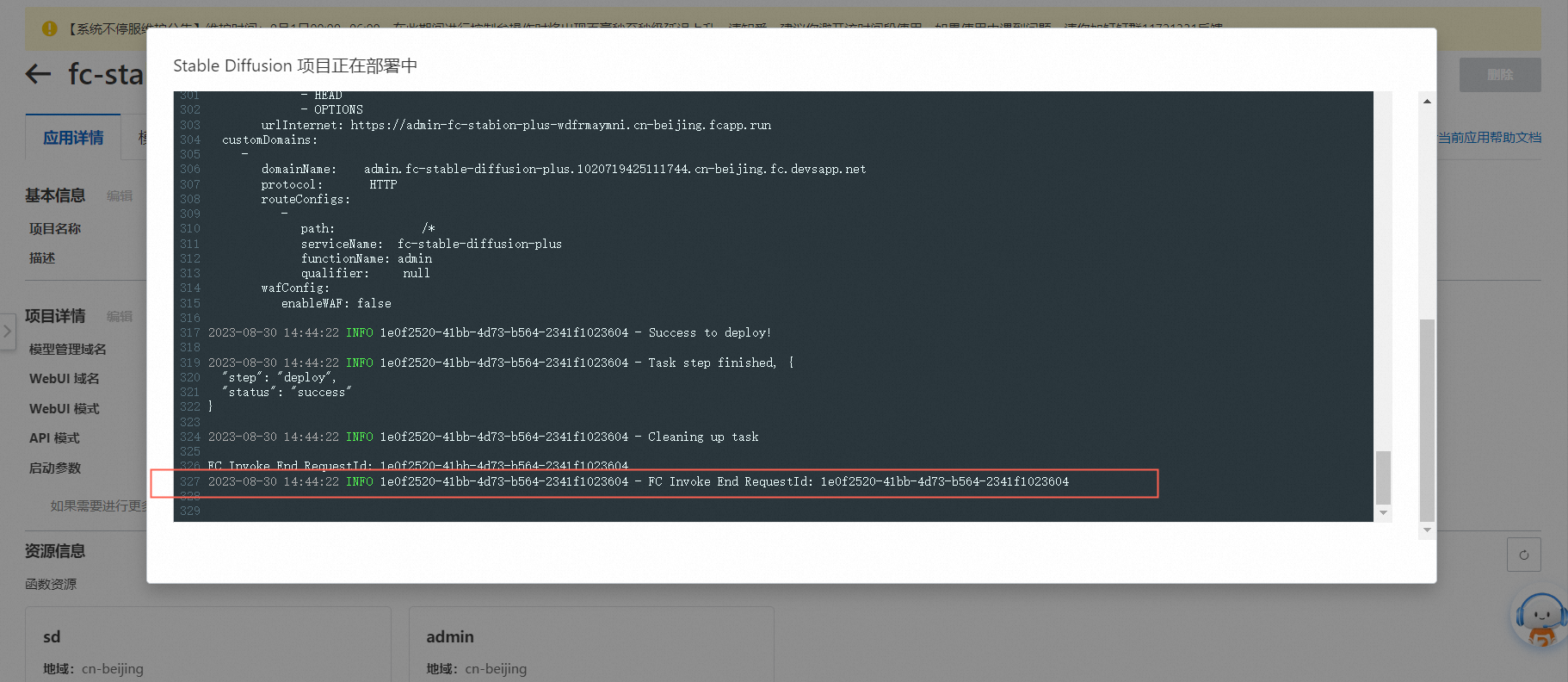Viewport: 1568px width, 682px height.
Task: Click the 'customDomains:' log line
Action: click(270, 140)
